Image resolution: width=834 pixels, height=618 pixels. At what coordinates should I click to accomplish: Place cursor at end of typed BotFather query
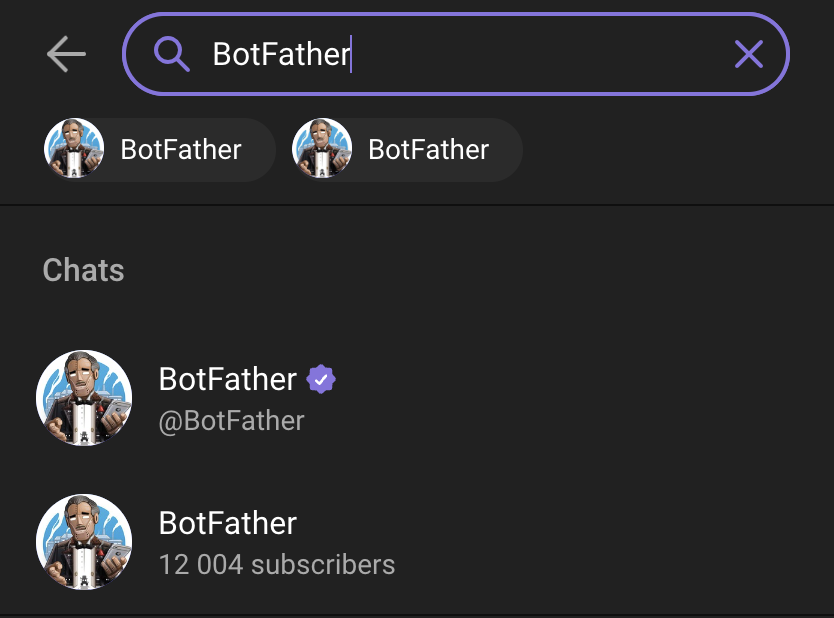click(x=351, y=54)
